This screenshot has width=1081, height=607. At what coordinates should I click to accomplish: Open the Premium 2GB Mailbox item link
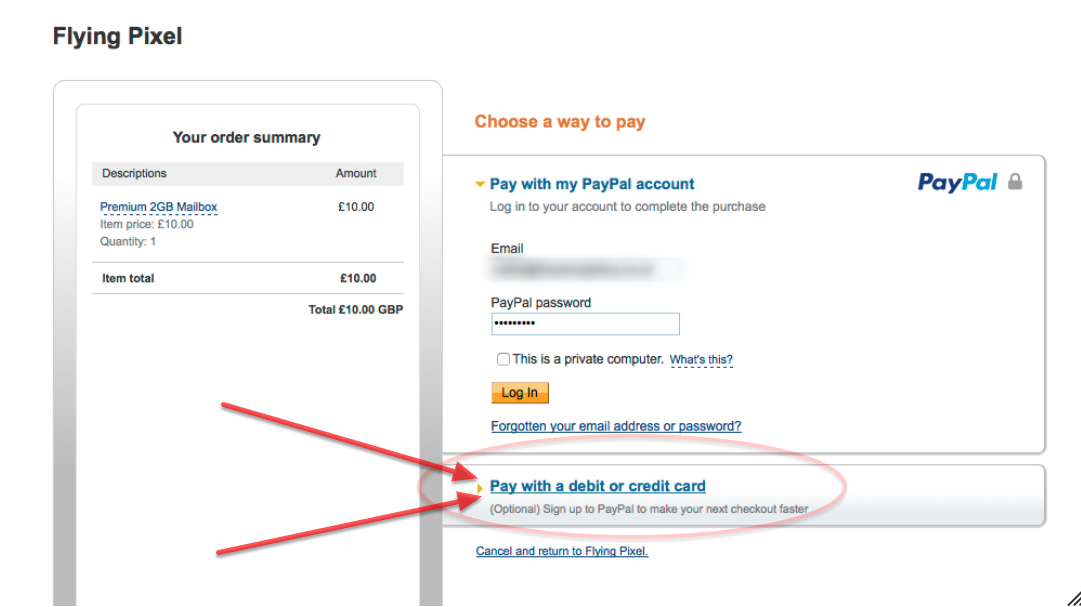(159, 207)
